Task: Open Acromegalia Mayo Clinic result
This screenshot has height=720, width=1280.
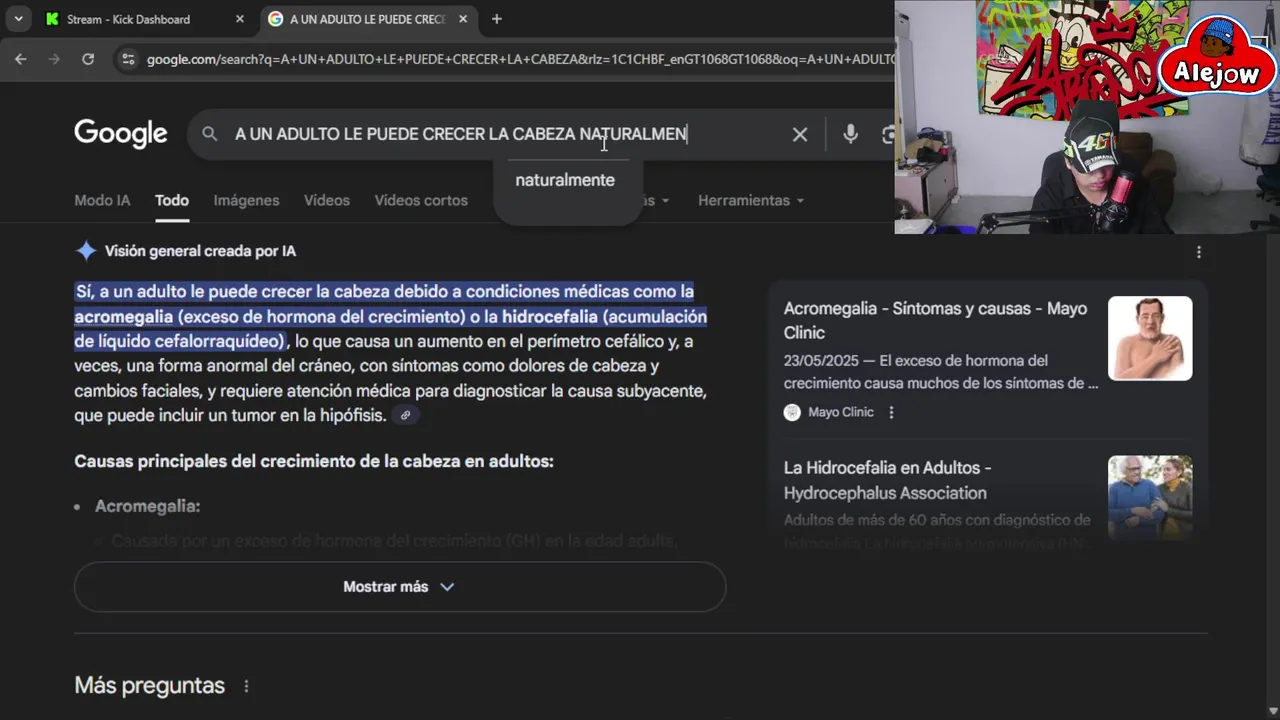Action: tap(935, 320)
